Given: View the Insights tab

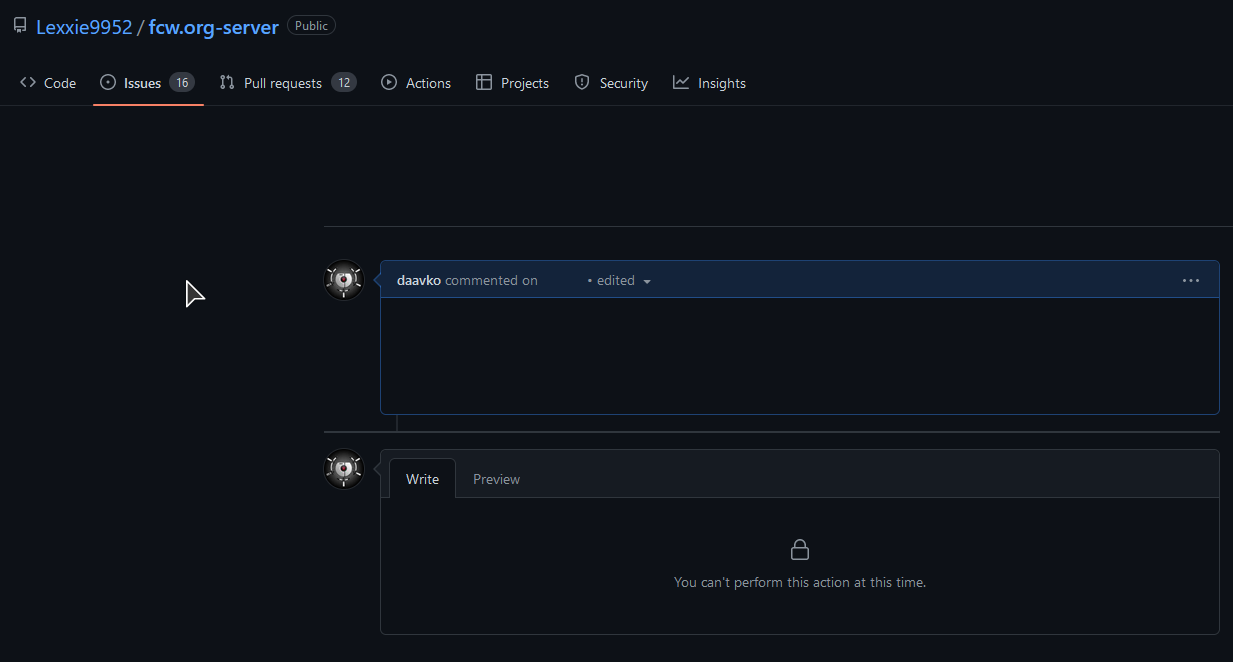Looking at the screenshot, I should 709,83.
